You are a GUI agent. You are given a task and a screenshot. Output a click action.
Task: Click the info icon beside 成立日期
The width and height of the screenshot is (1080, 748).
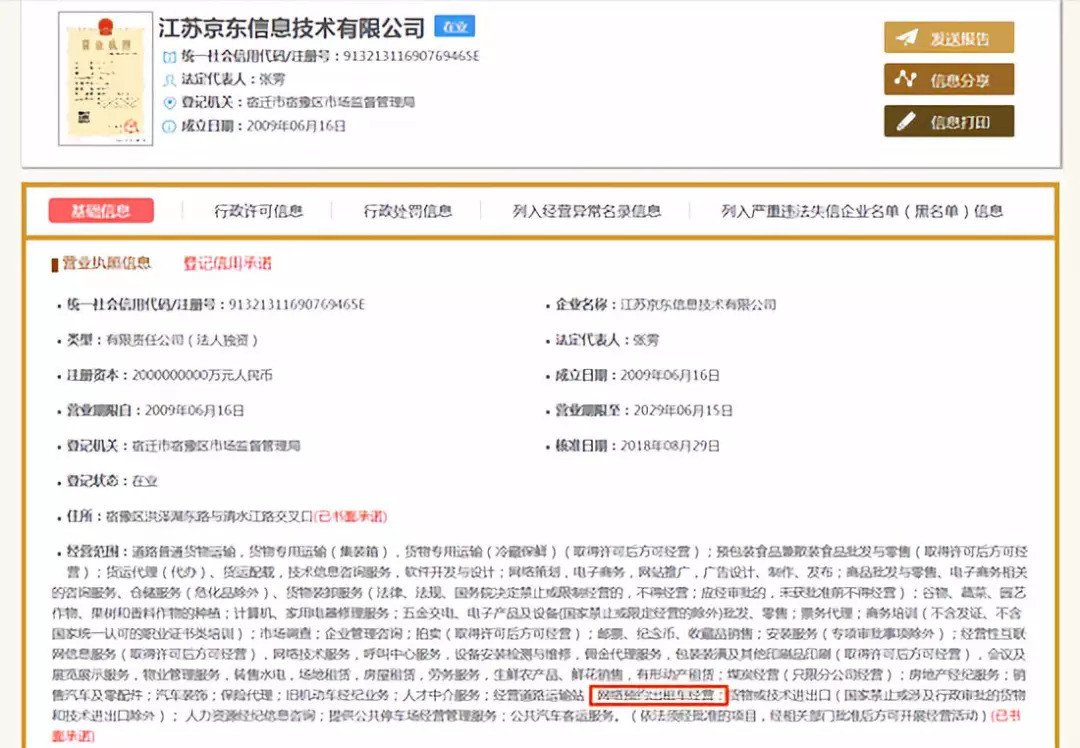[169, 126]
